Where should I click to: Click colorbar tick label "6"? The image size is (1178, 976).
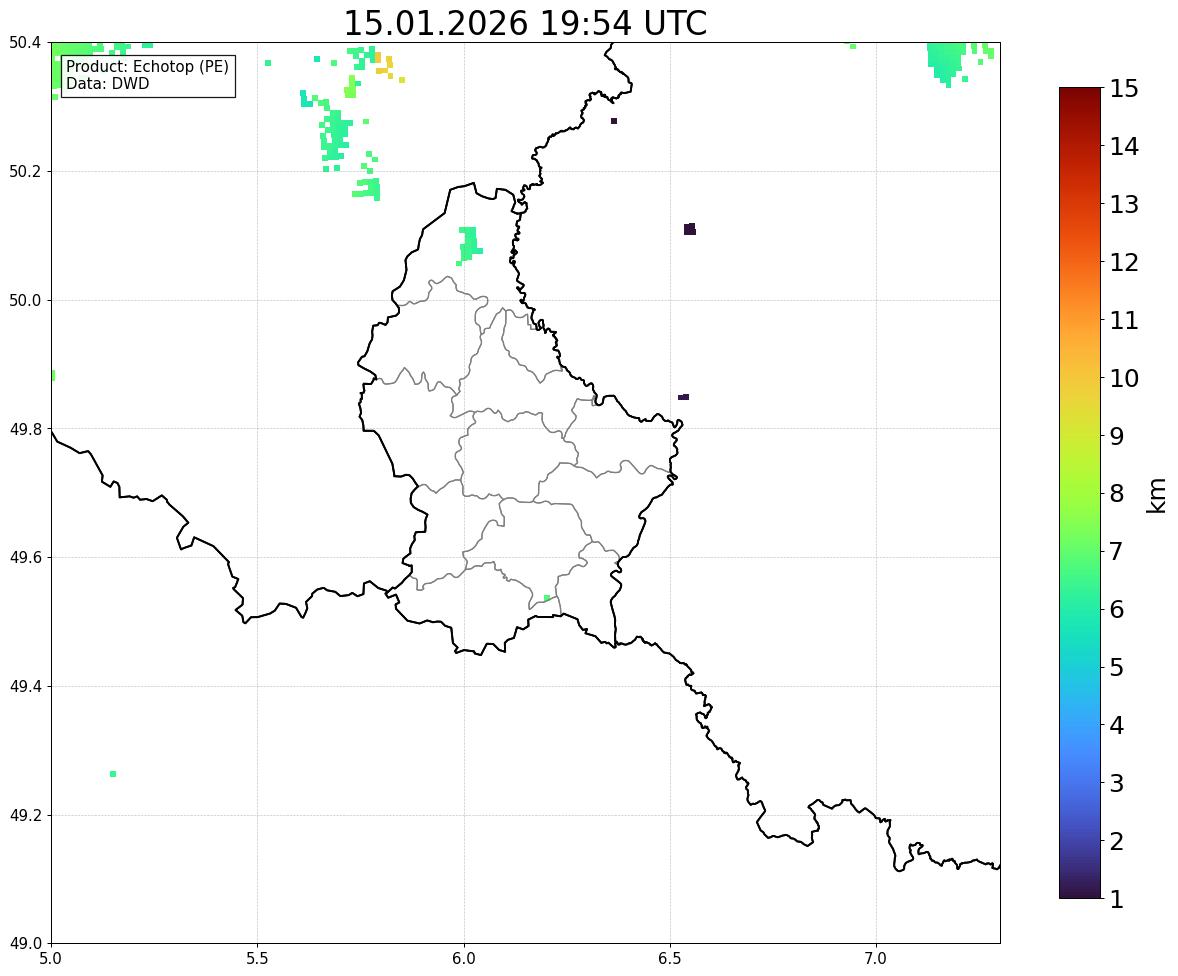click(1117, 609)
